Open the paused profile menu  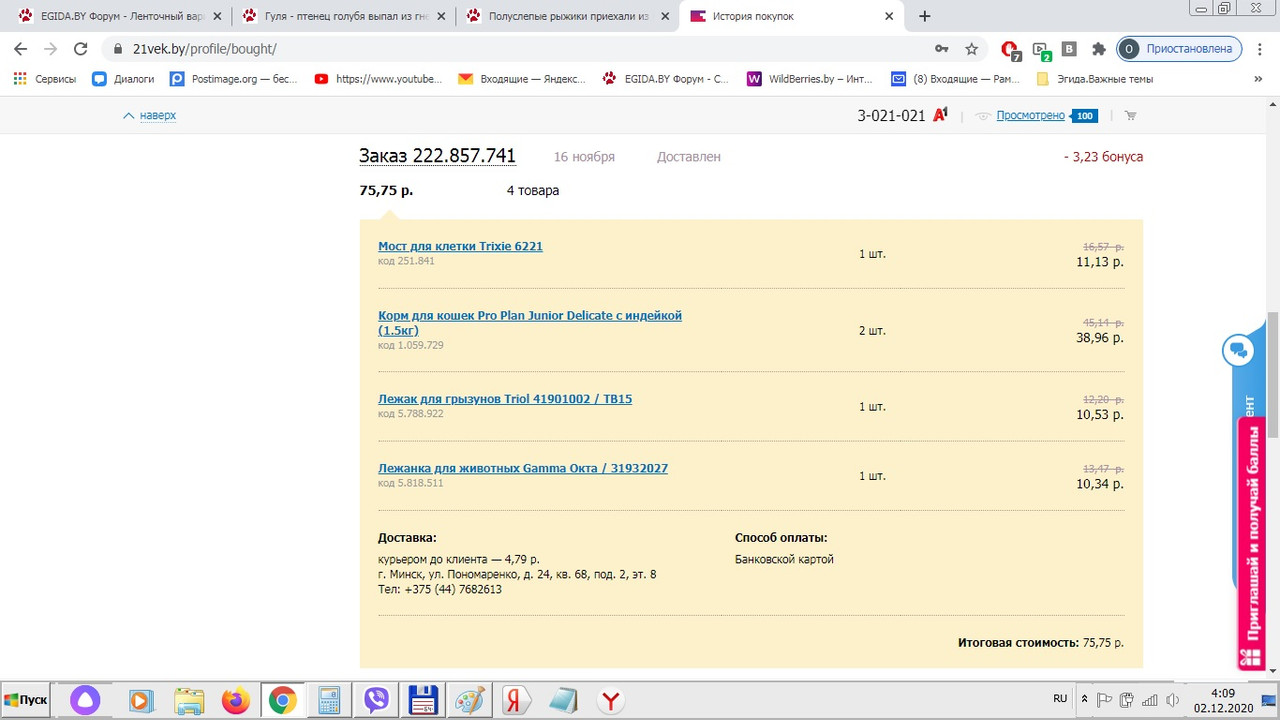(x=1178, y=49)
